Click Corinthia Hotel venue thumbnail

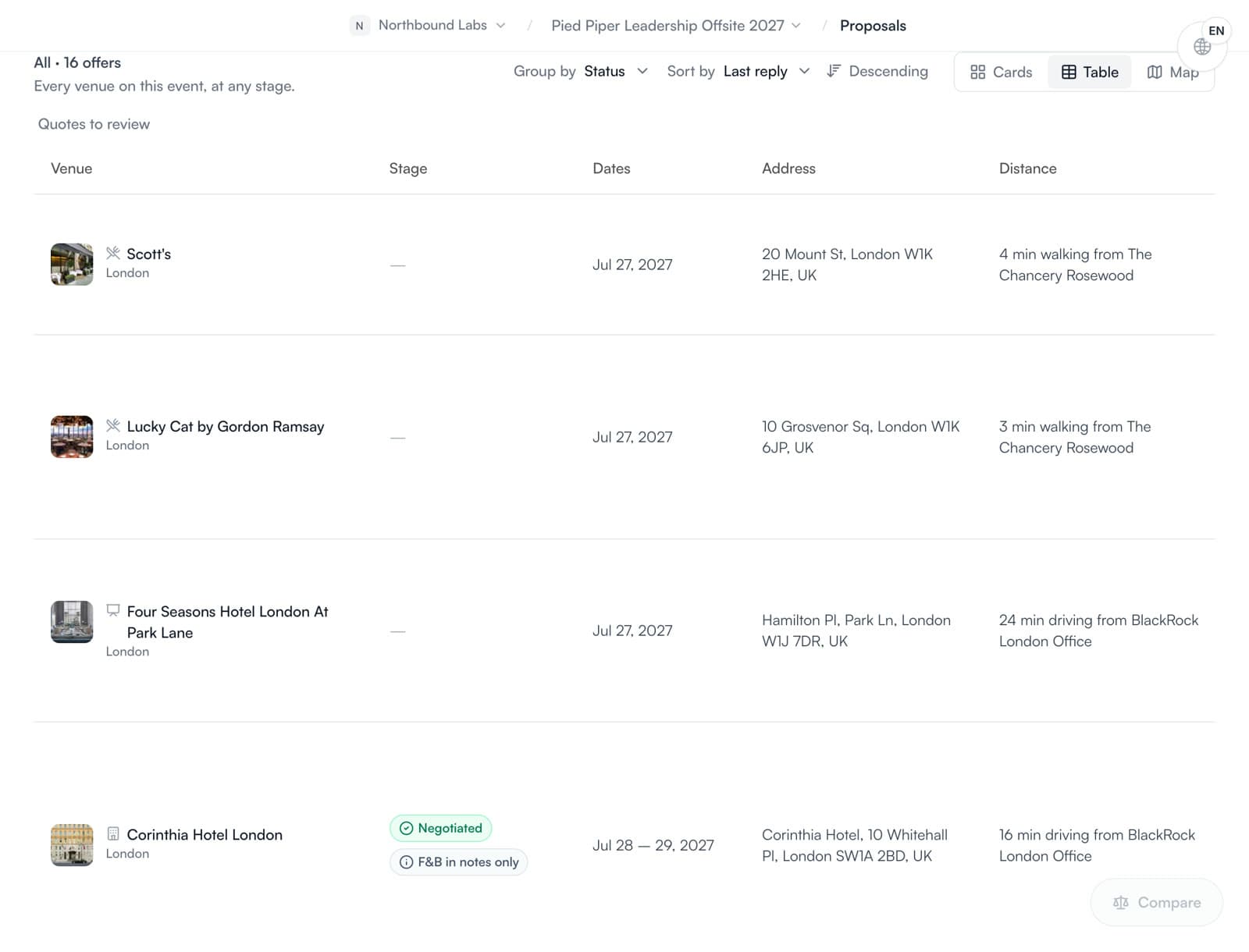click(72, 845)
